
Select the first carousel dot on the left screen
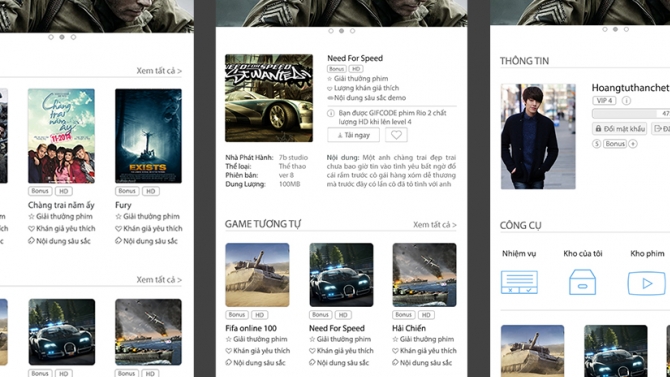point(51,37)
